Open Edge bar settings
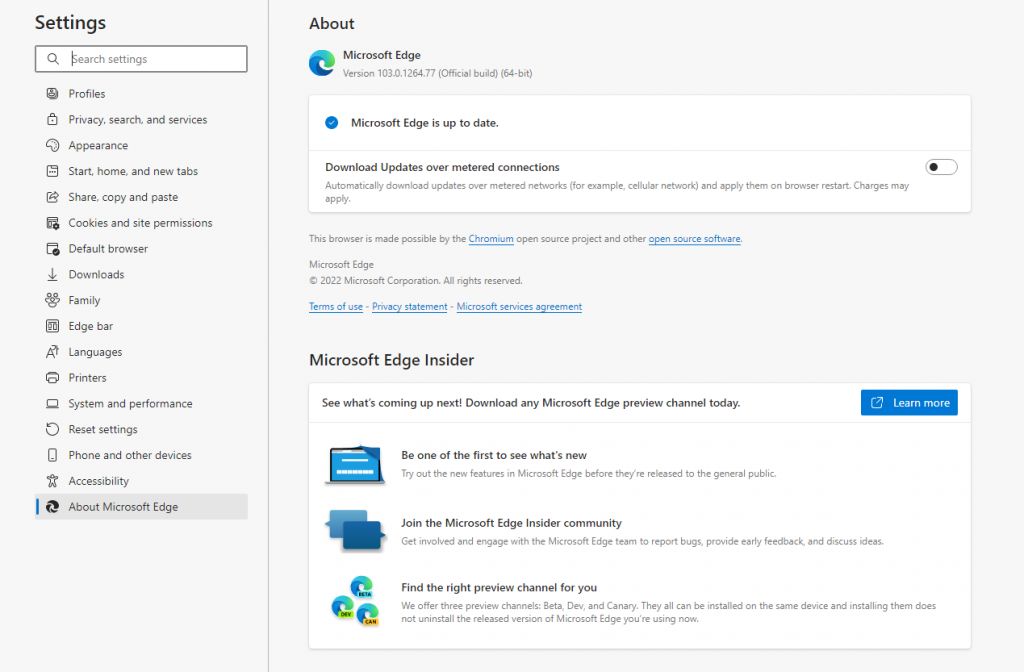This screenshot has width=1024, height=672. [141, 326]
